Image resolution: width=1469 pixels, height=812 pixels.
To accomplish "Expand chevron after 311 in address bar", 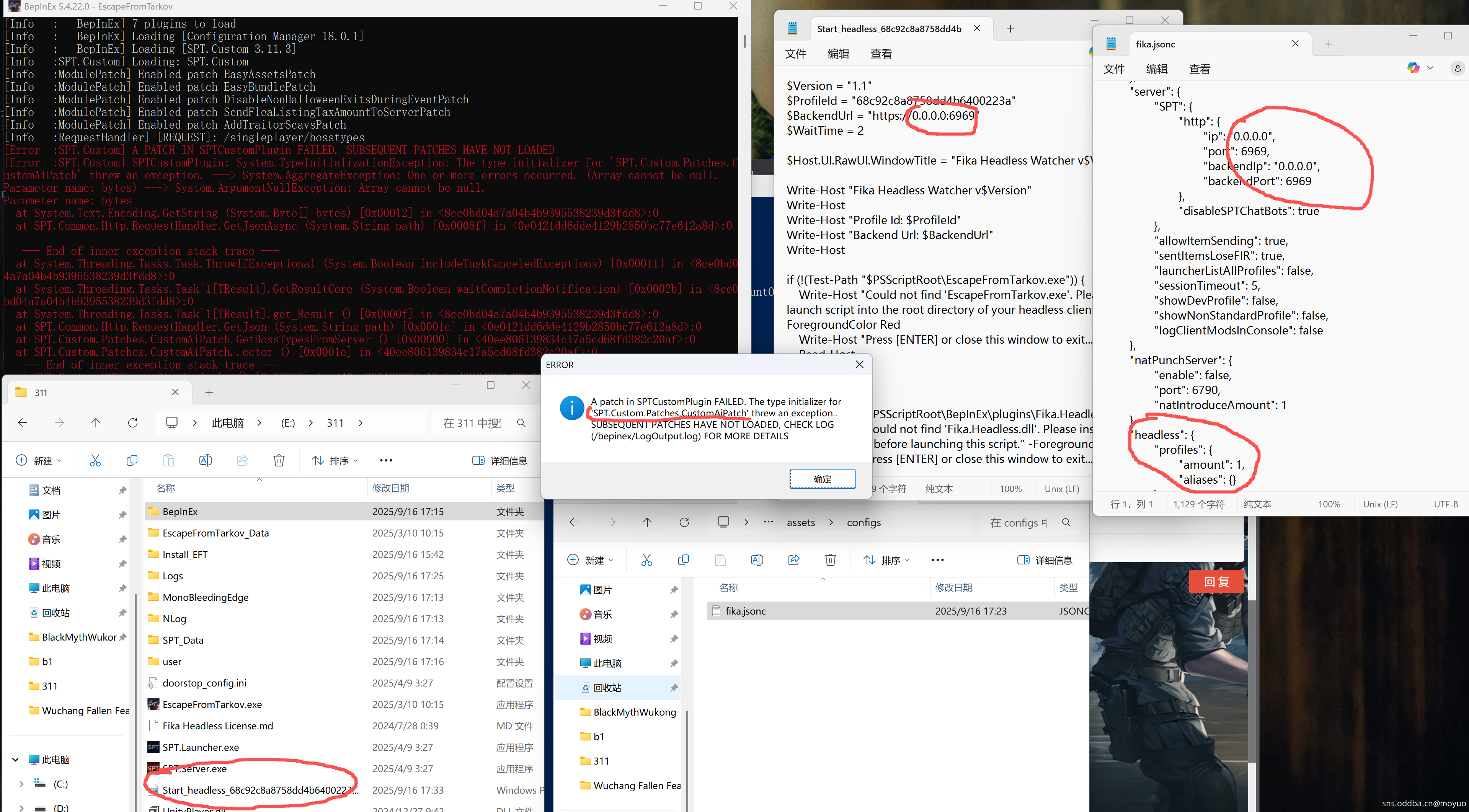I will (361, 422).
